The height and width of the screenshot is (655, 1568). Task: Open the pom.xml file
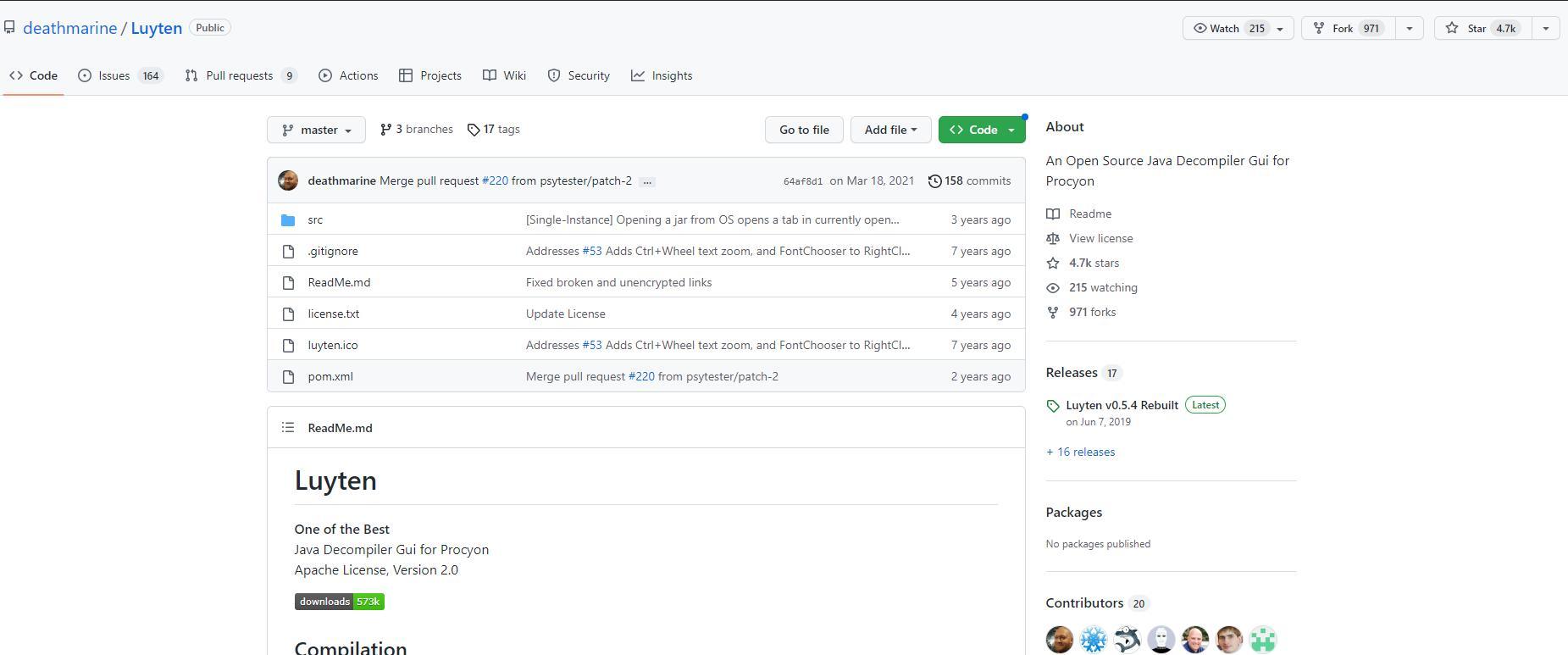pyautogui.click(x=330, y=376)
